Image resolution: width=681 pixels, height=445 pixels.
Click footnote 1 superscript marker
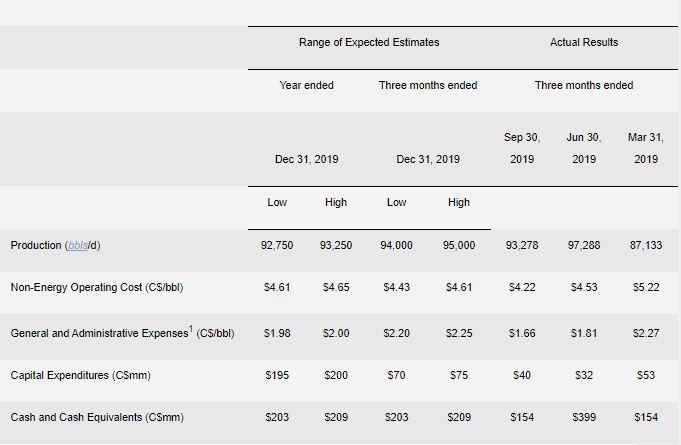(x=191, y=329)
